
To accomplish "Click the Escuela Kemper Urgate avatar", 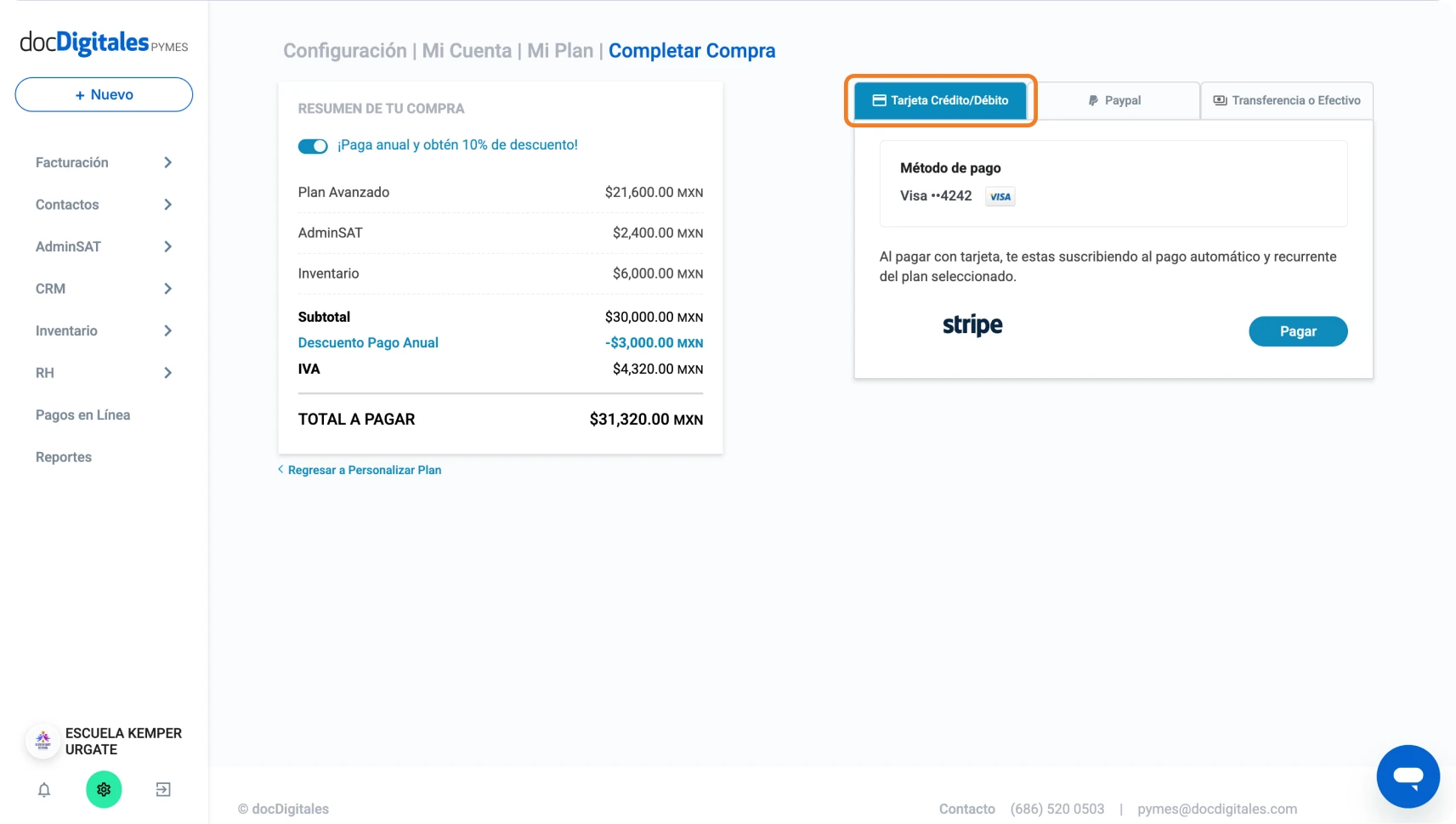I will (42, 741).
